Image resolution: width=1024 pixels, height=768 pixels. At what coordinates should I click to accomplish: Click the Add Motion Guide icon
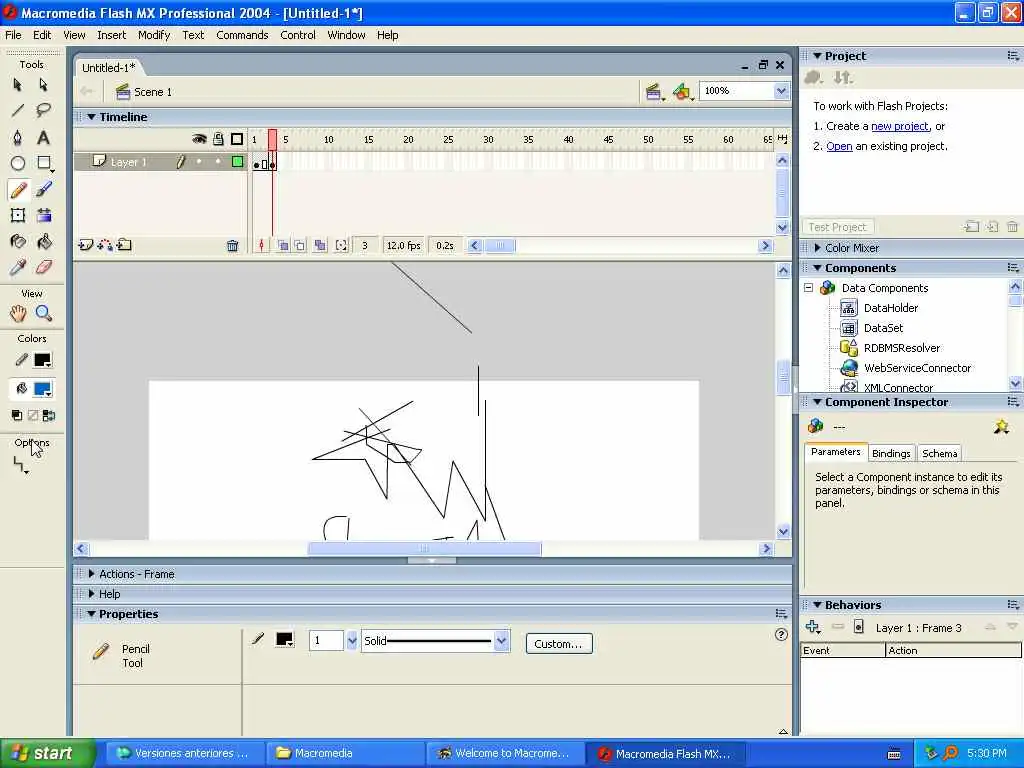(x=104, y=246)
